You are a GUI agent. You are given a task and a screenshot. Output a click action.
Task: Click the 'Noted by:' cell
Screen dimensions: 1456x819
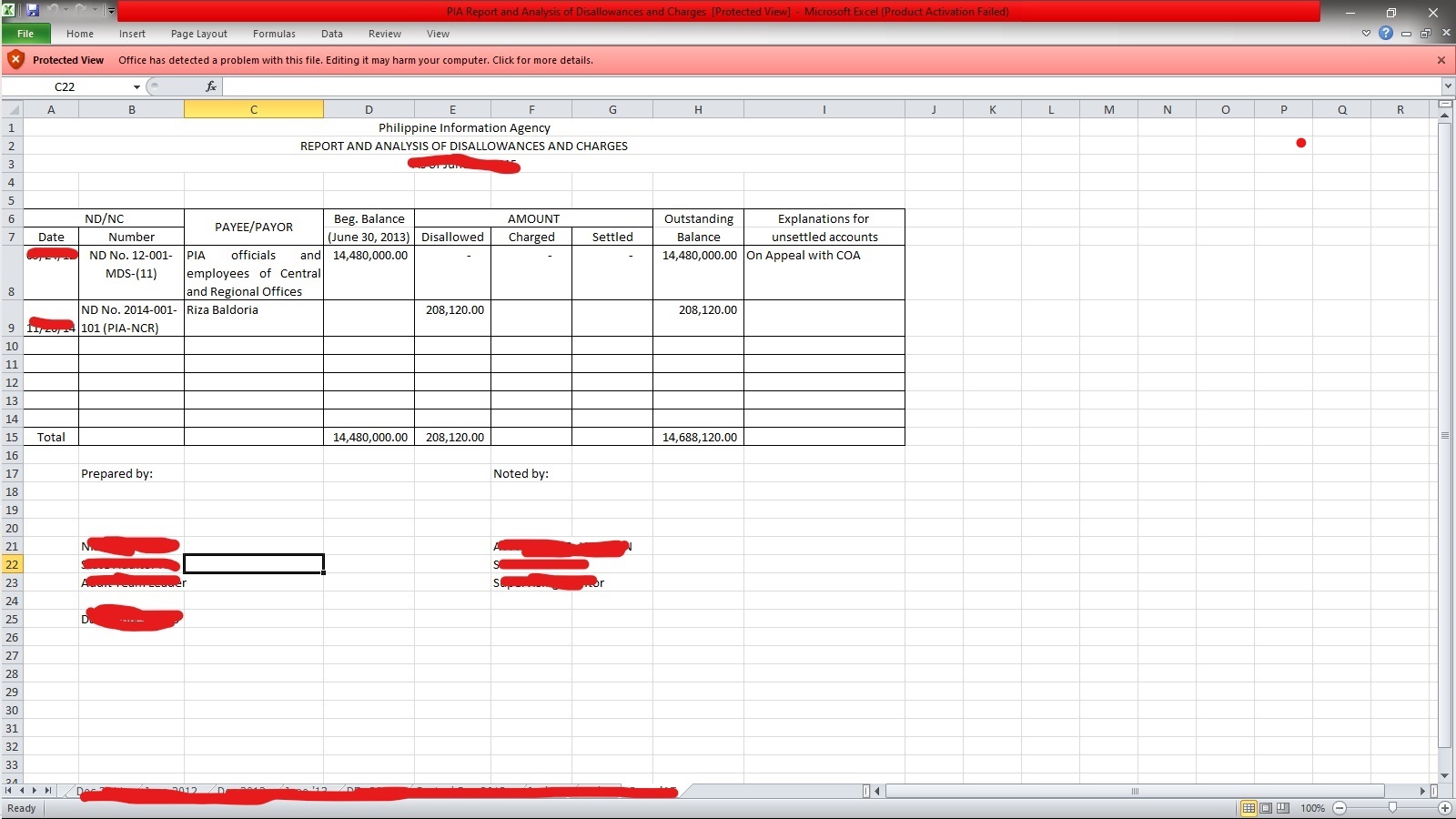531,473
